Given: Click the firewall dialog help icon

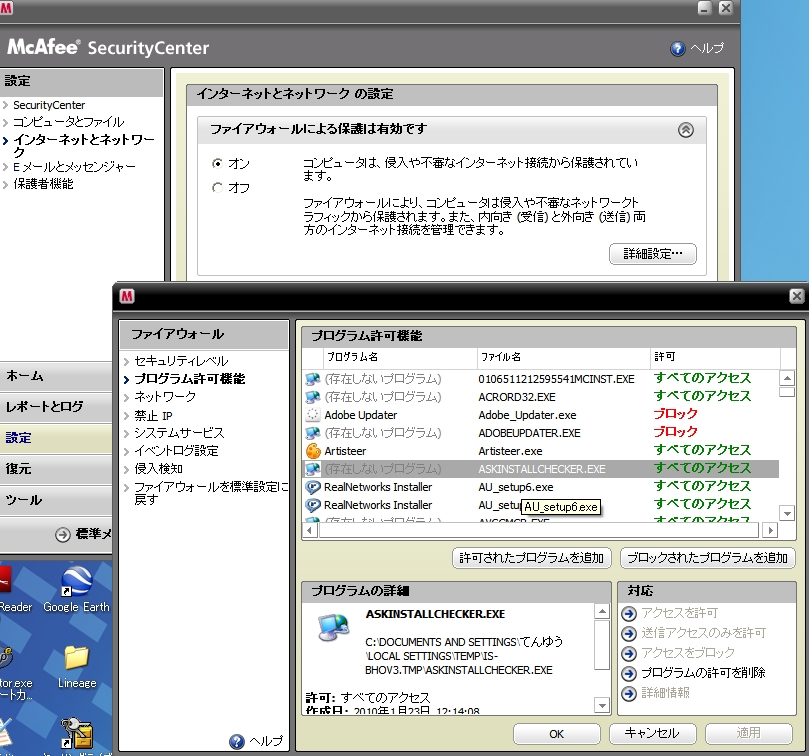Looking at the screenshot, I should 236,742.
